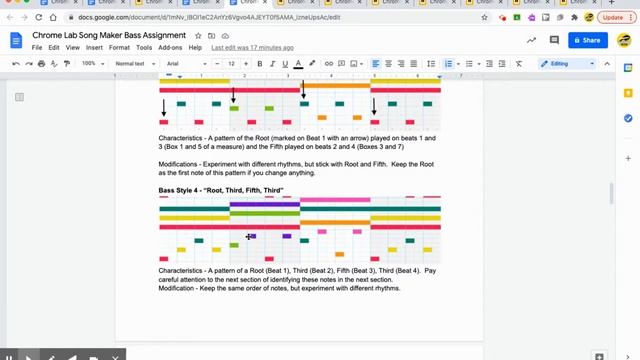Open the zoom level dropdown

tap(93, 64)
